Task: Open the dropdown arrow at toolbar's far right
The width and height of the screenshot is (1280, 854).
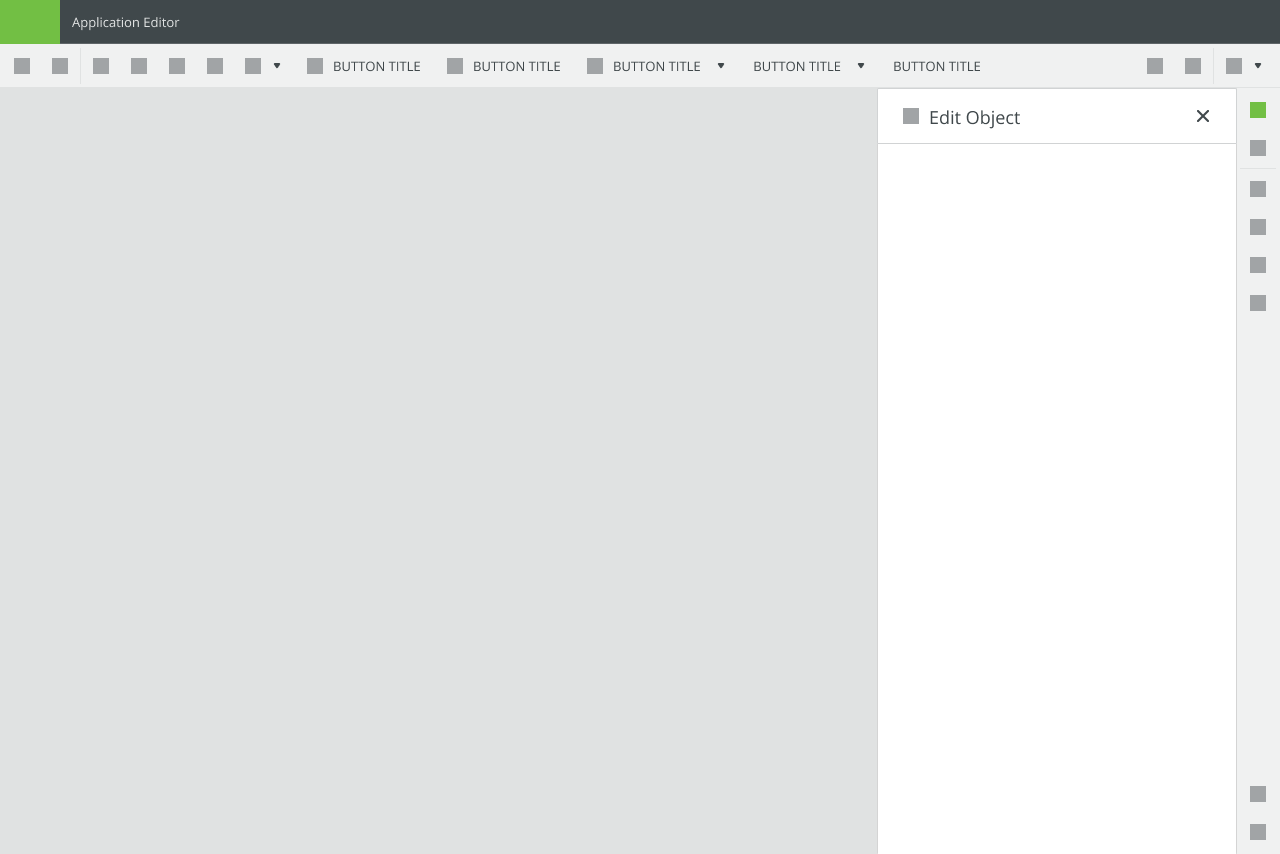Action: 1258,66
